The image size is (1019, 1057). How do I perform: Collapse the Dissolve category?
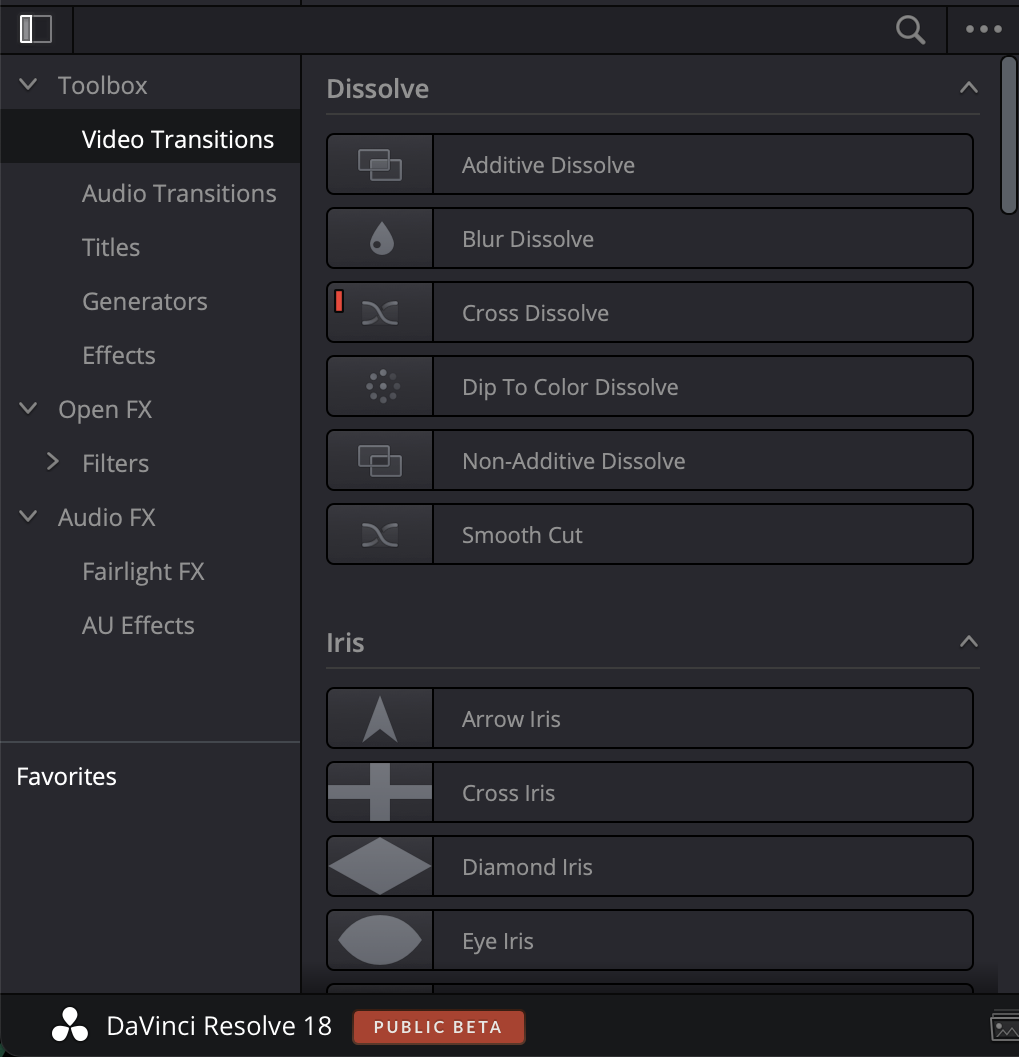[967, 87]
